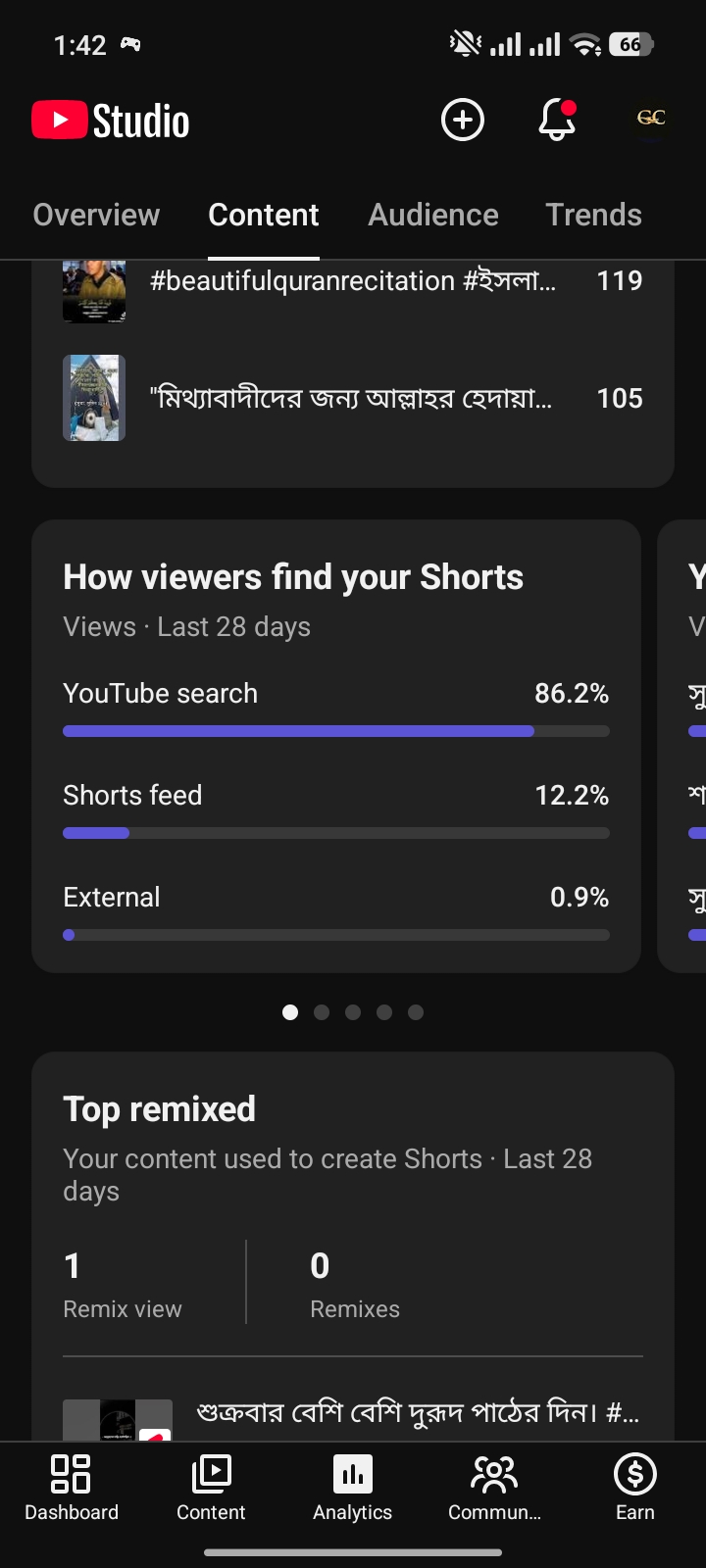Select the third carousel page dot

[x=353, y=1012]
